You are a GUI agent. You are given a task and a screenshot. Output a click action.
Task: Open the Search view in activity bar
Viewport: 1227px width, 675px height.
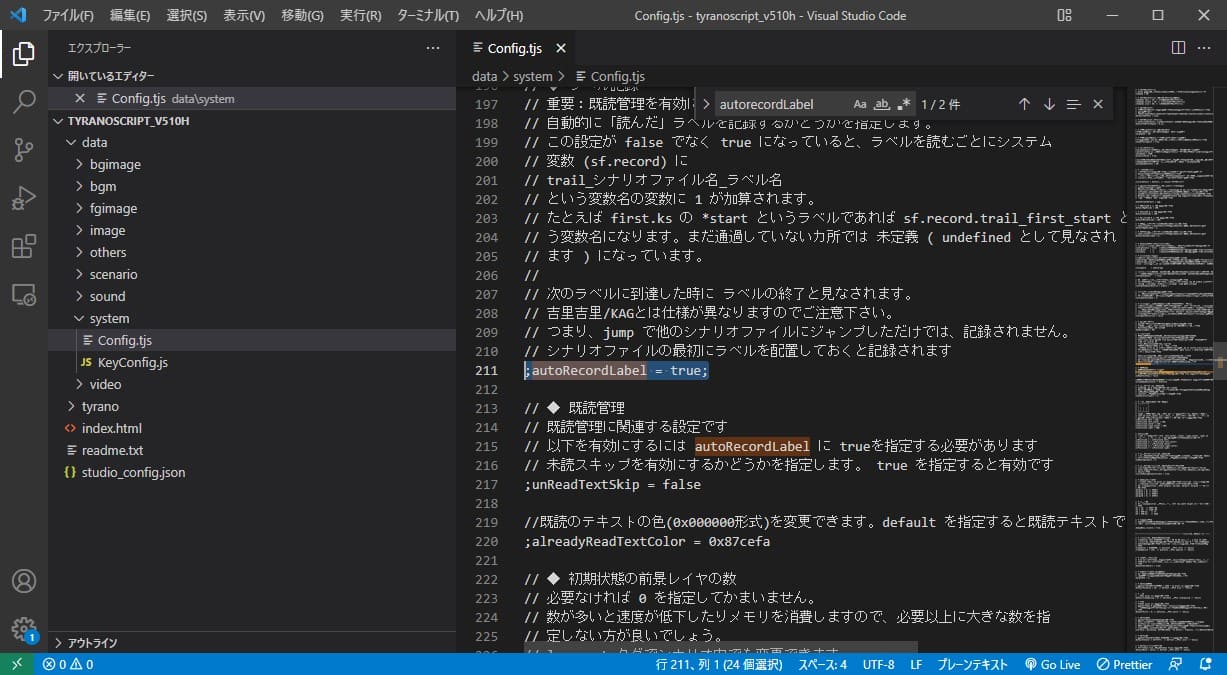[x=24, y=102]
